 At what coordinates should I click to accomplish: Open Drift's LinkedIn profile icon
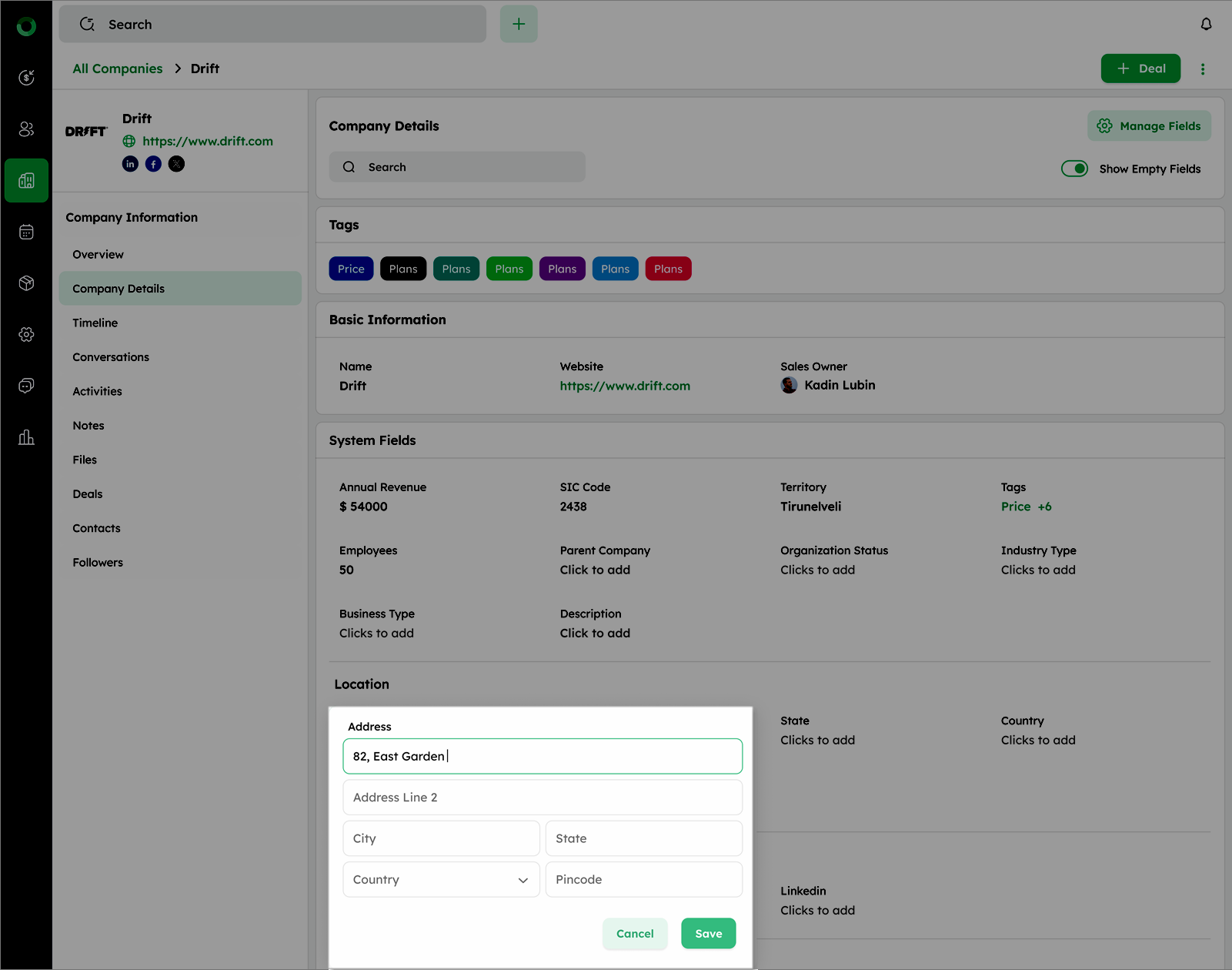tap(130, 164)
